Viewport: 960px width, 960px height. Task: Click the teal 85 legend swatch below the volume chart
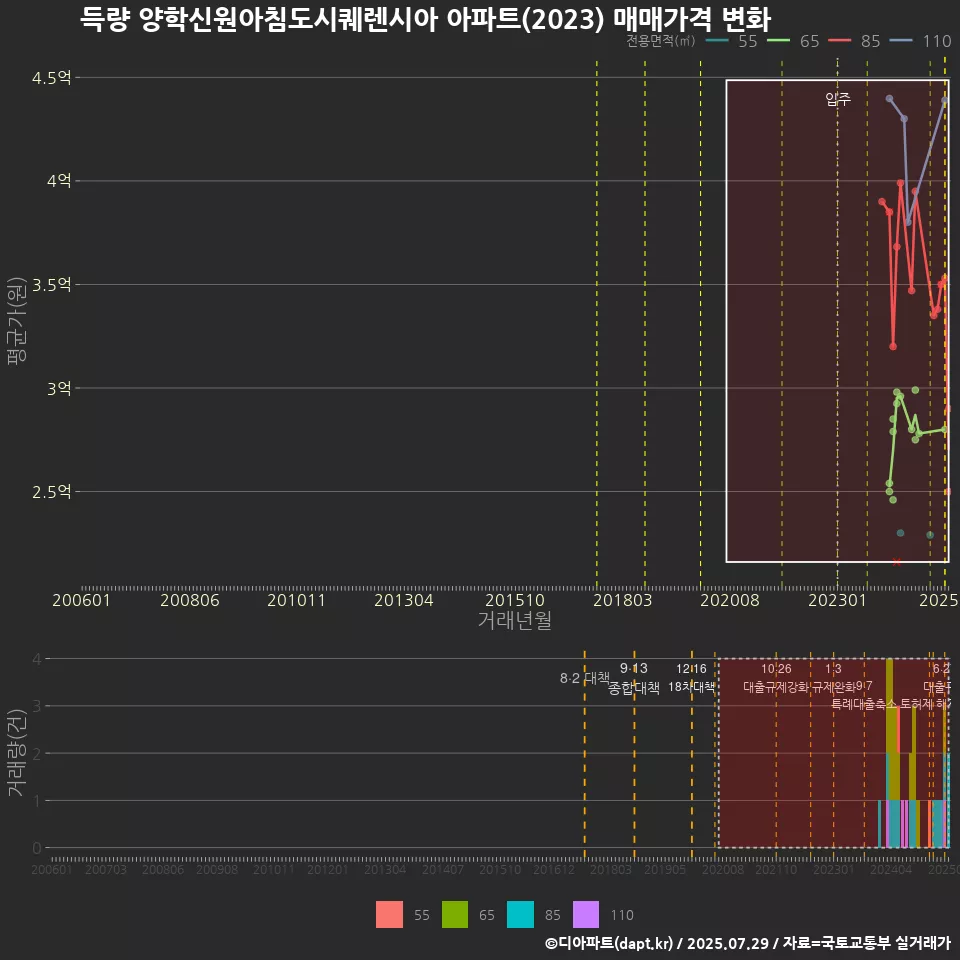point(520,915)
